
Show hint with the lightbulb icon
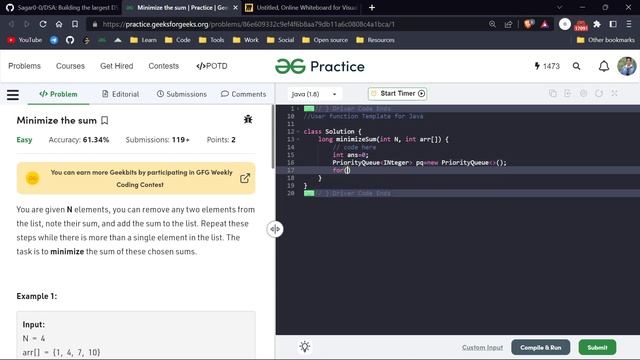click(305, 347)
